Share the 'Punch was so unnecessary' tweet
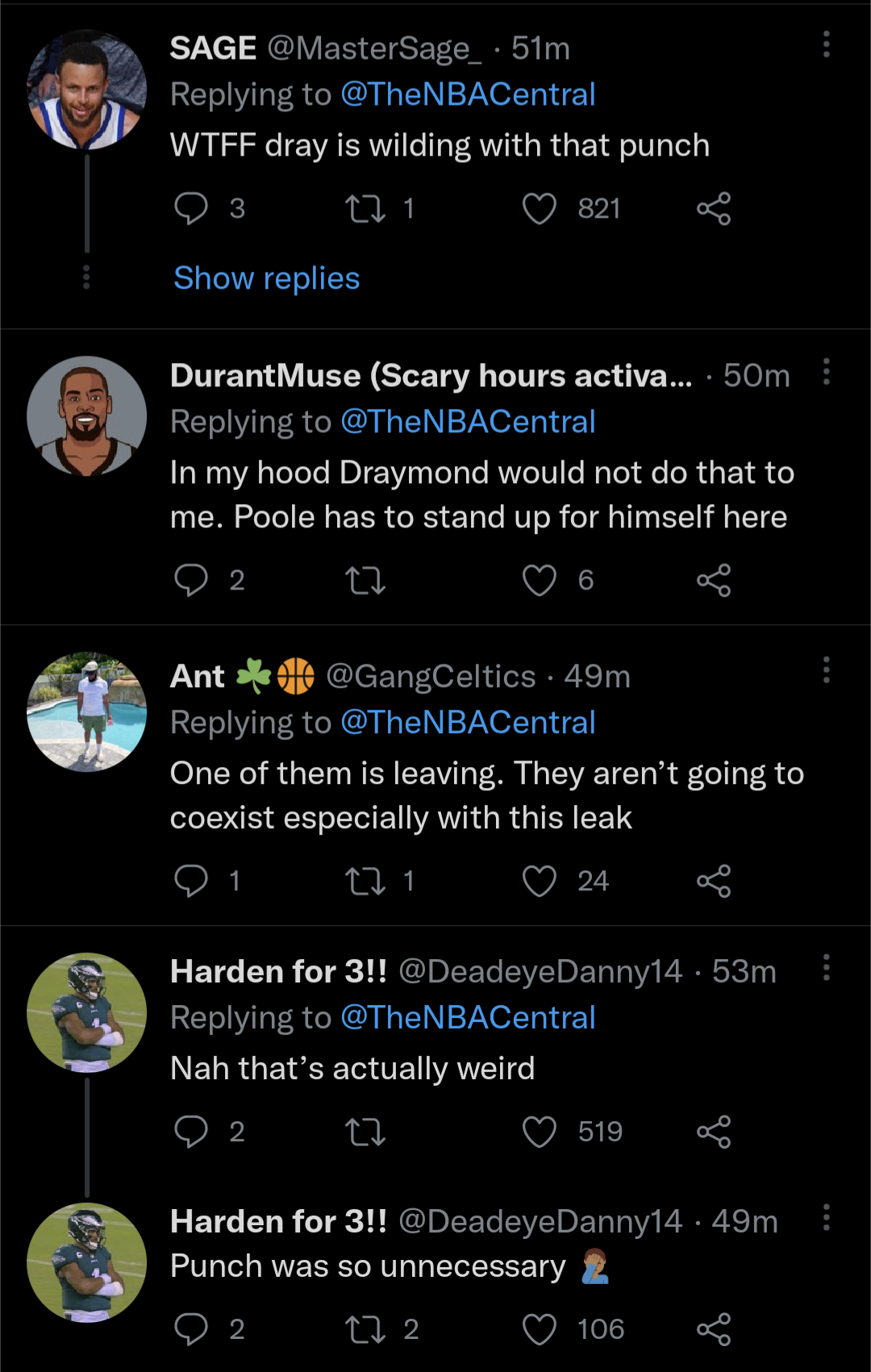Viewport: 871px width, 1372px height. (x=714, y=1329)
